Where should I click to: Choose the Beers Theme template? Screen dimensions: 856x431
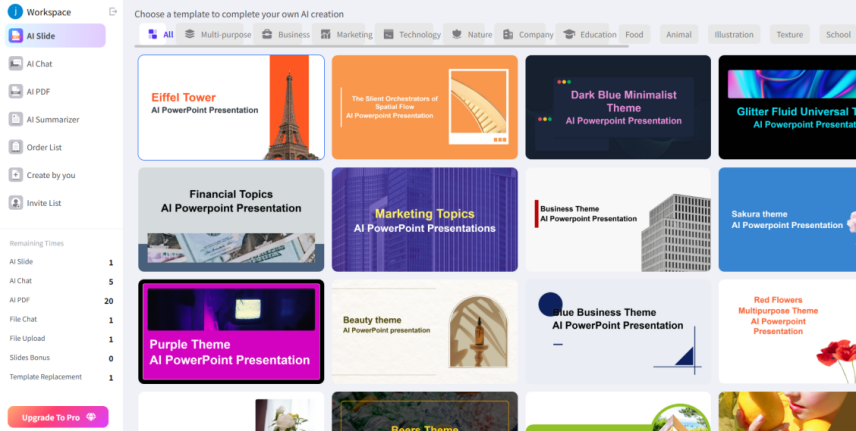coord(425,411)
